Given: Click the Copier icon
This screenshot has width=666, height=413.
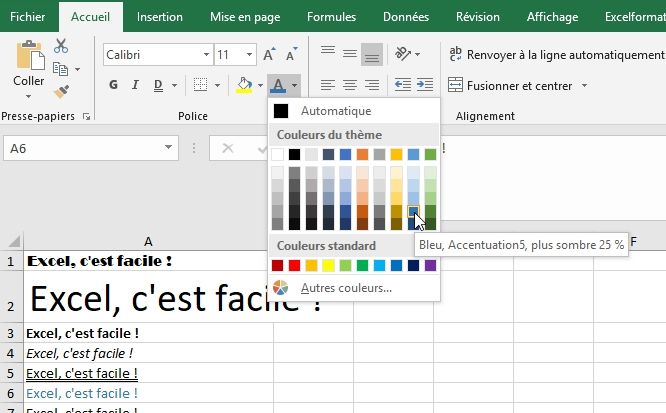Looking at the screenshot, I should coord(60,69).
